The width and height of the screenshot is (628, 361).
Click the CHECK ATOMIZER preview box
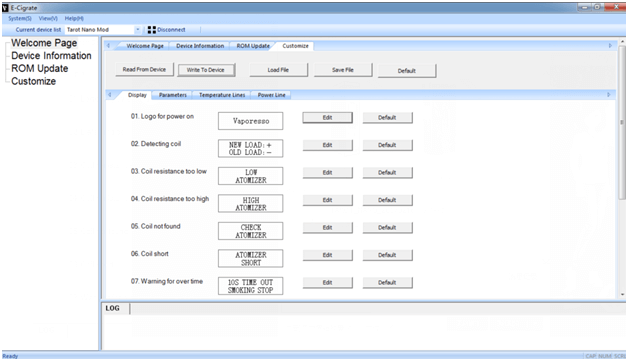(250, 231)
